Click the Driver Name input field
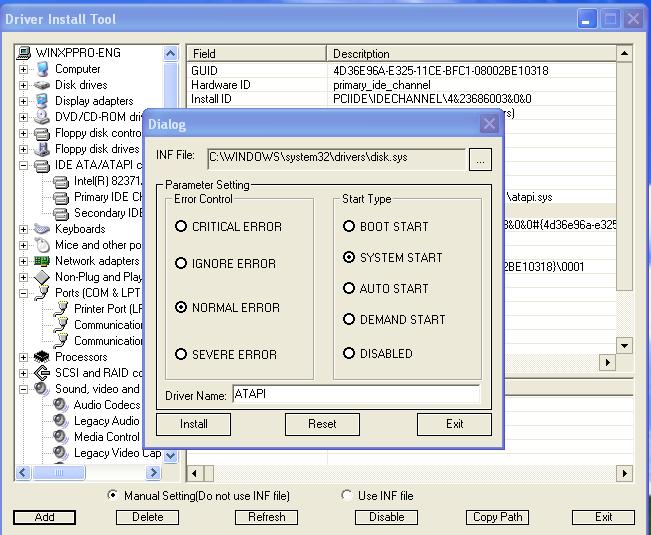This screenshot has height=535, width=651. (x=355, y=394)
